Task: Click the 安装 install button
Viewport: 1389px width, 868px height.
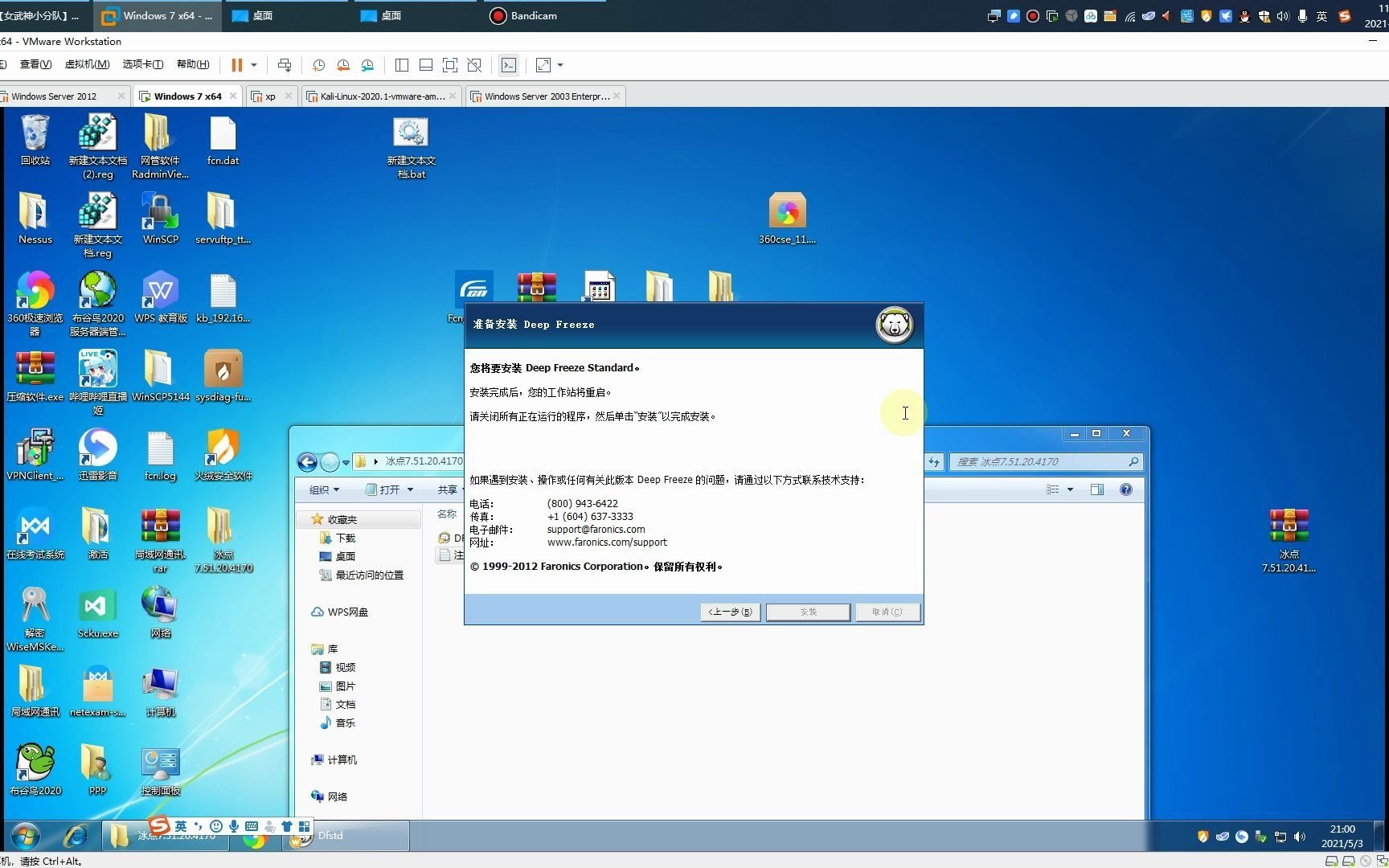Action: tap(808, 612)
